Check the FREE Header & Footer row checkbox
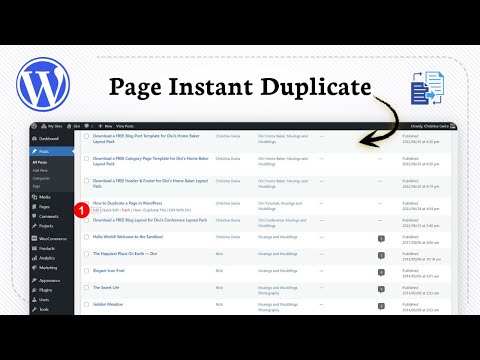 coord(86,181)
